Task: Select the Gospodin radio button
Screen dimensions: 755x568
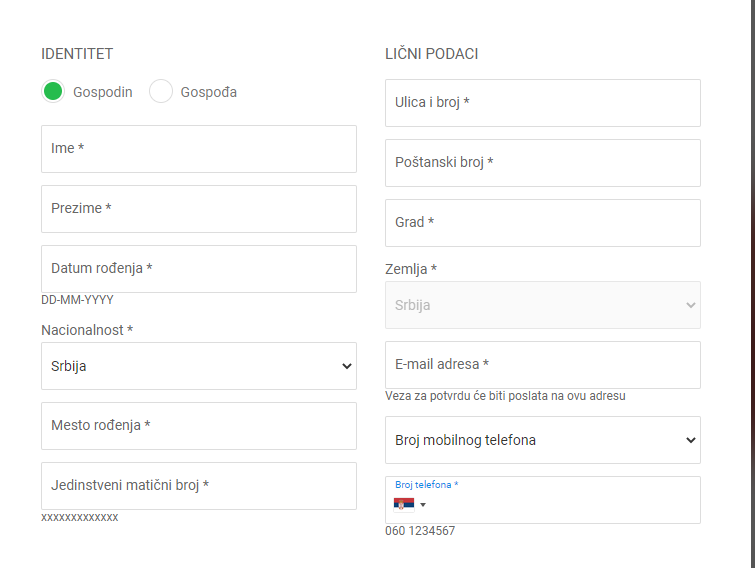Action: (53, 92)
